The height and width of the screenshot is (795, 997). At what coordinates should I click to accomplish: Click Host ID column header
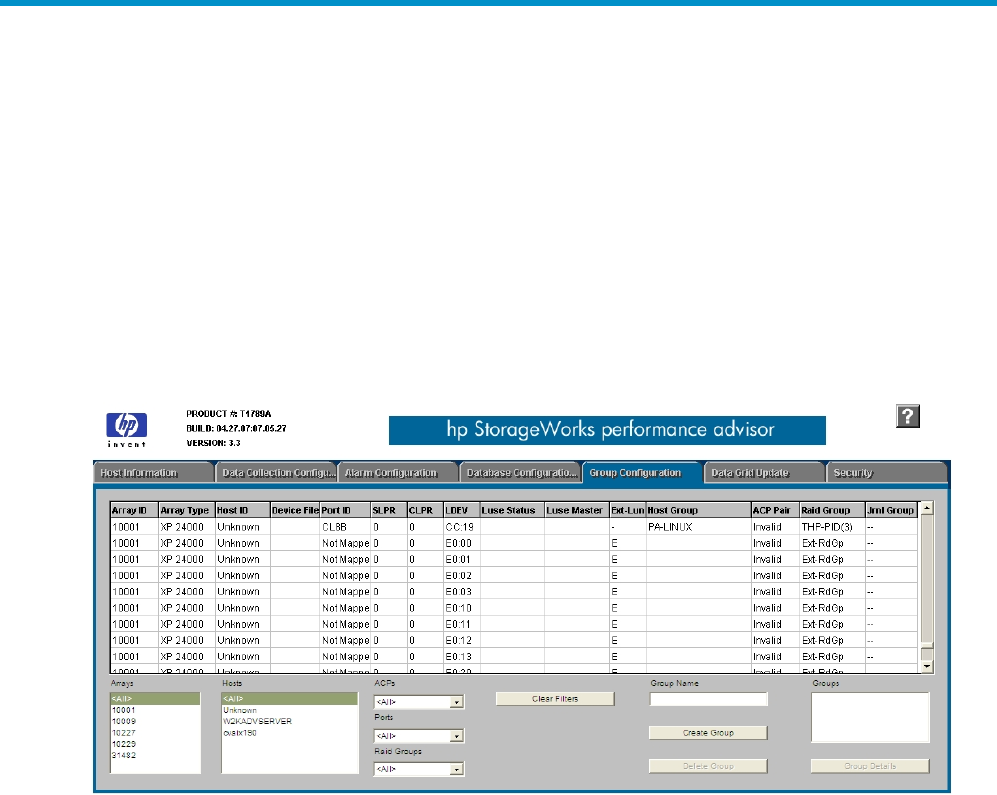[x=243, y=510]
